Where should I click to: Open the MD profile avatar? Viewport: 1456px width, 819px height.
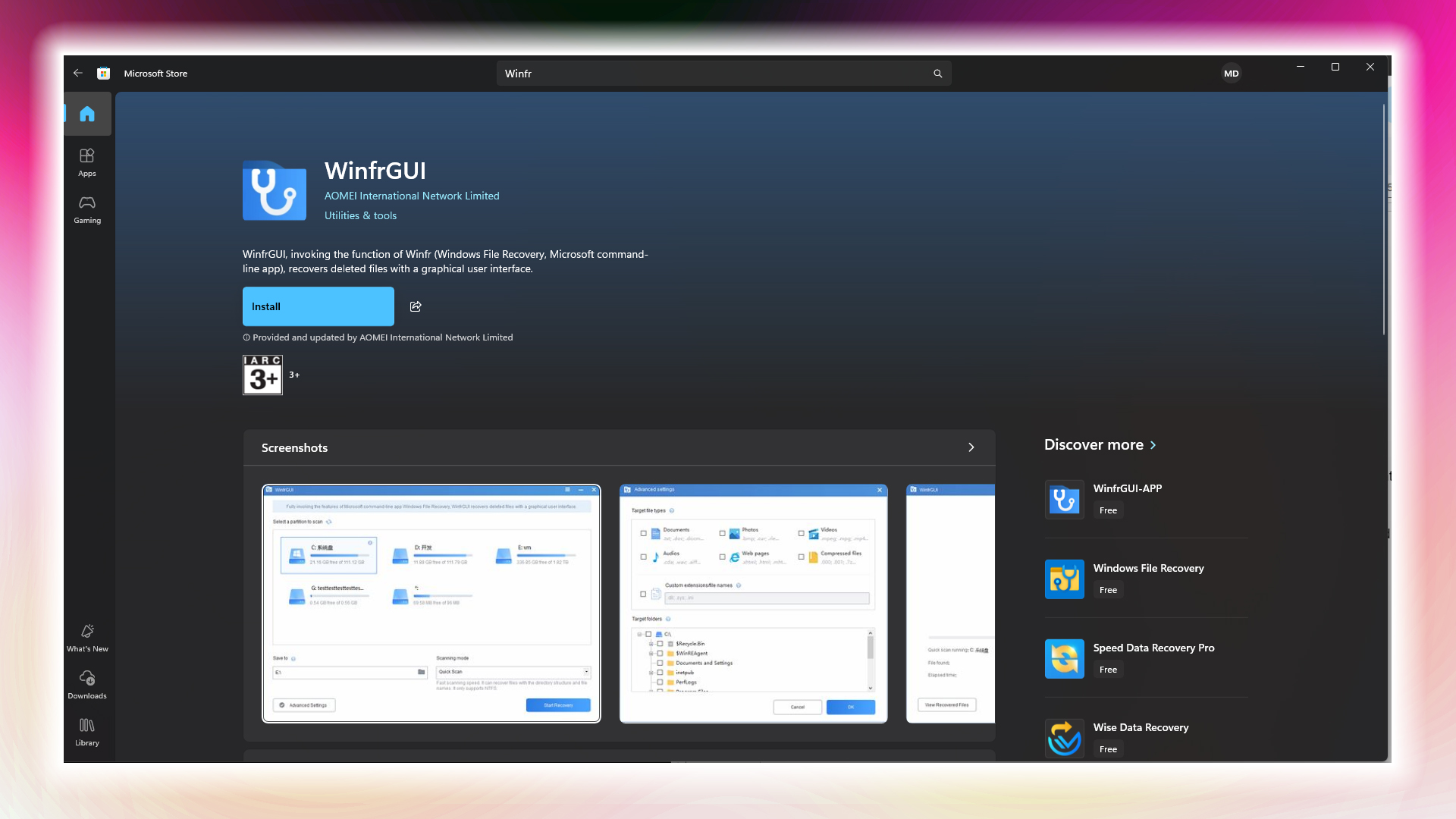(x=1232, y=74)
